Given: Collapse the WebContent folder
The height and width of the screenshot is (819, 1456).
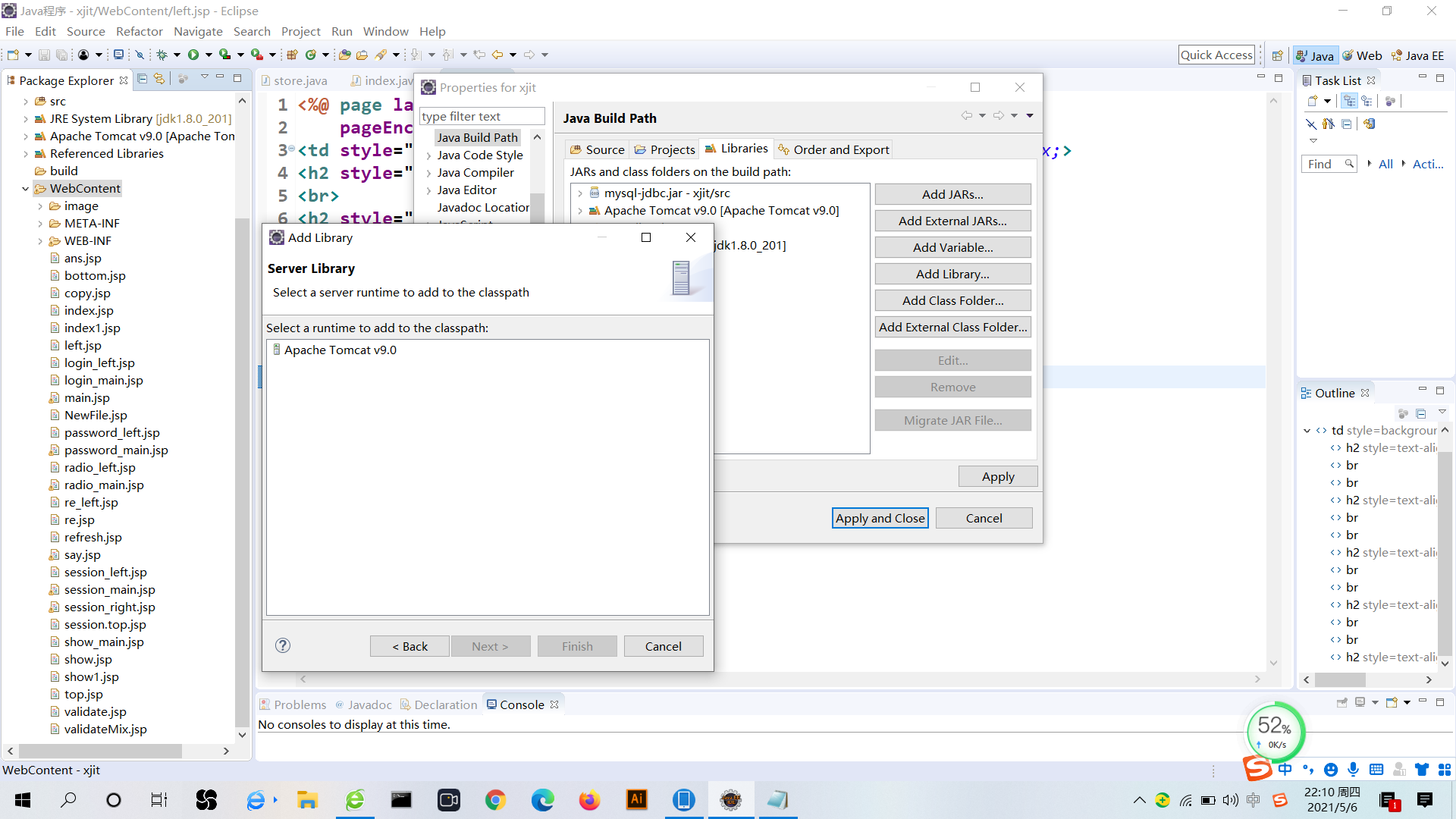Looking at the screenshot, I should click(x=26, y=189).
